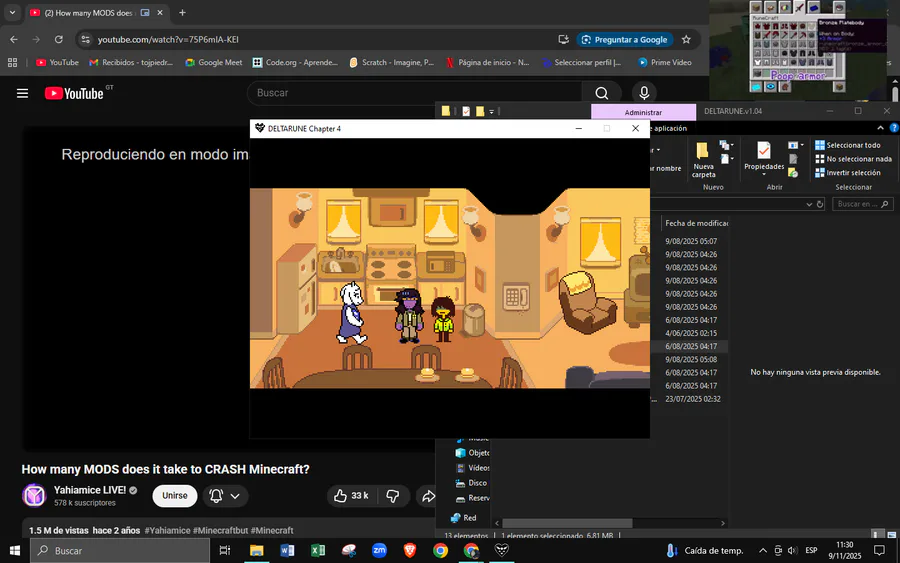The image size is (900, 563).
Task: Click the YouTube search magnifier button
Action: [x=601, y=93]
